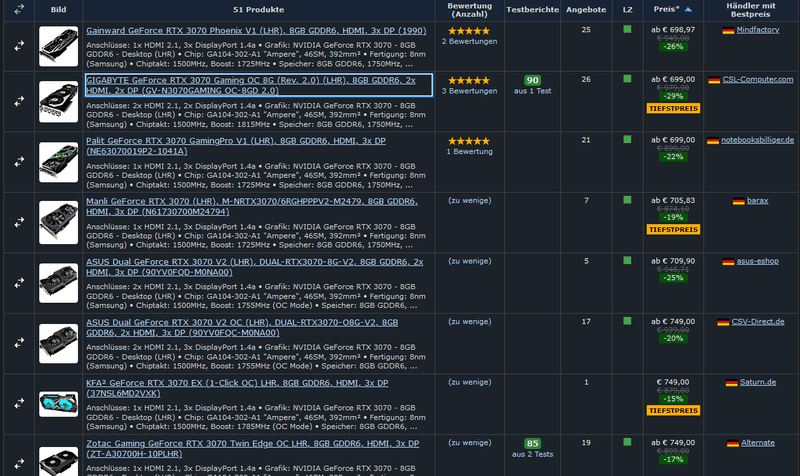Screen dimensions: 800x476
Task: Open Palit RTX 3070 GamingPro V1 link
Action: (236, 146)
